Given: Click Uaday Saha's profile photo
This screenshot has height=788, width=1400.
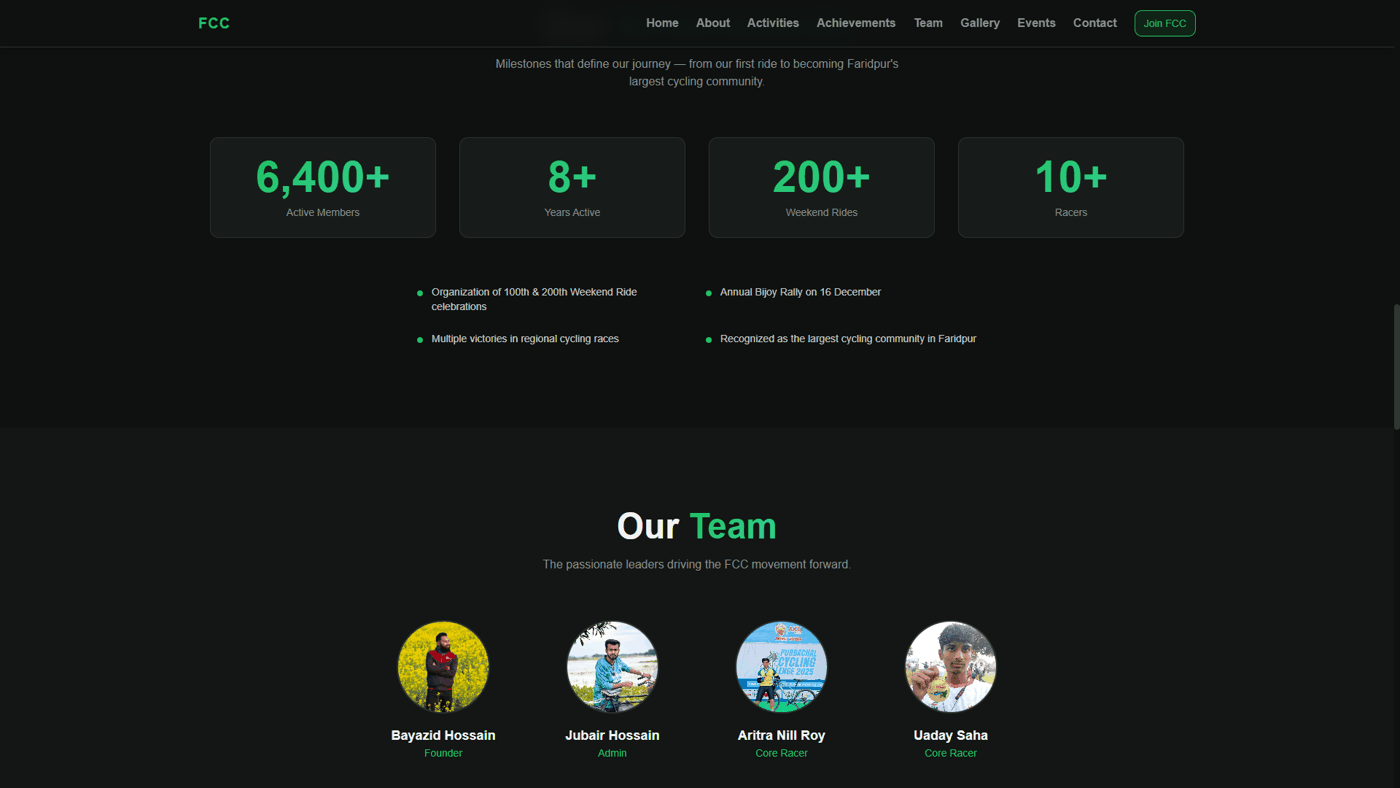Looking at the screenshot, I should tap(950, 667).
